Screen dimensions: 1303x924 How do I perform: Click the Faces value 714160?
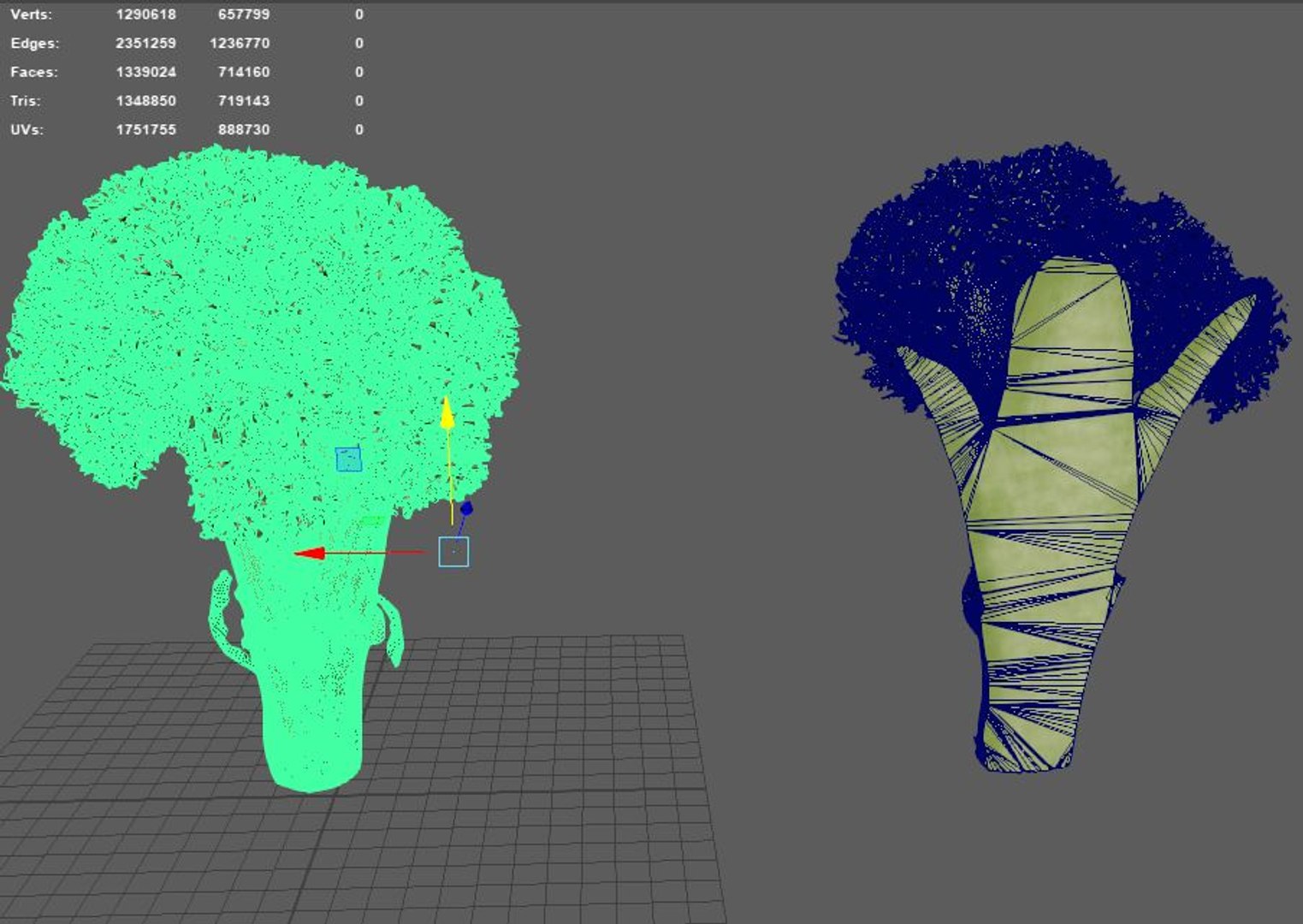(x=244, y=72)
